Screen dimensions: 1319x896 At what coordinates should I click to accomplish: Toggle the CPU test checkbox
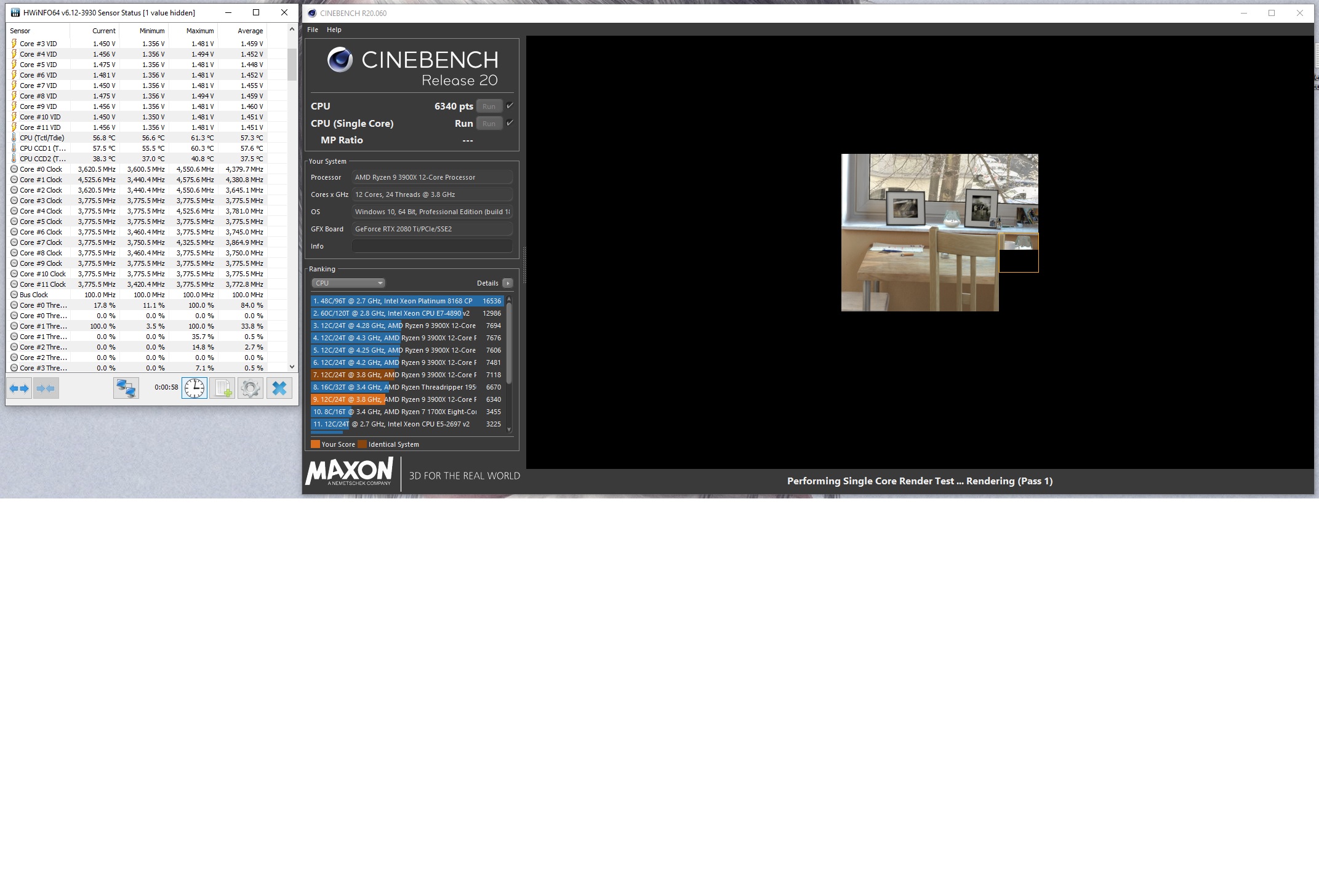[510, 106]
